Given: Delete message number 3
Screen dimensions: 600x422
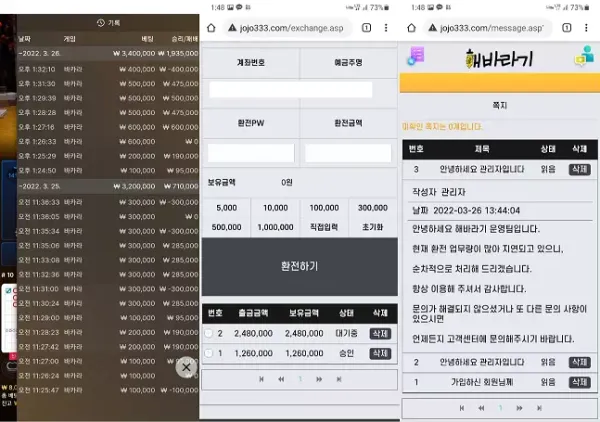Looking at the screenshot, I should [x=579, y=169].
